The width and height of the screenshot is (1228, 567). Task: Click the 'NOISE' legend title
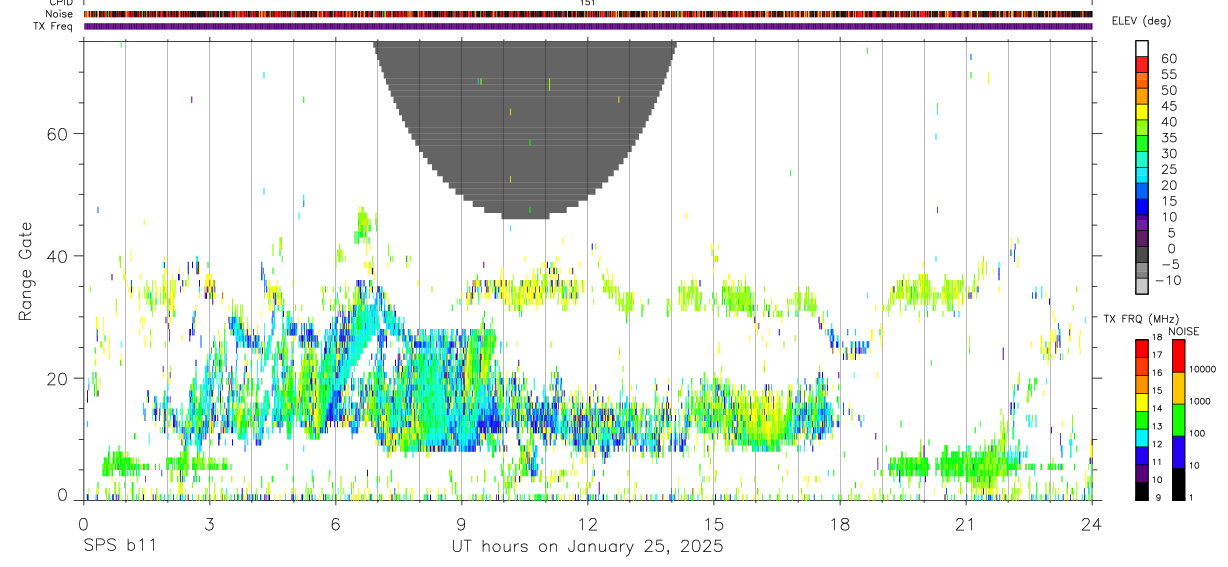[x=1182, y=331]
